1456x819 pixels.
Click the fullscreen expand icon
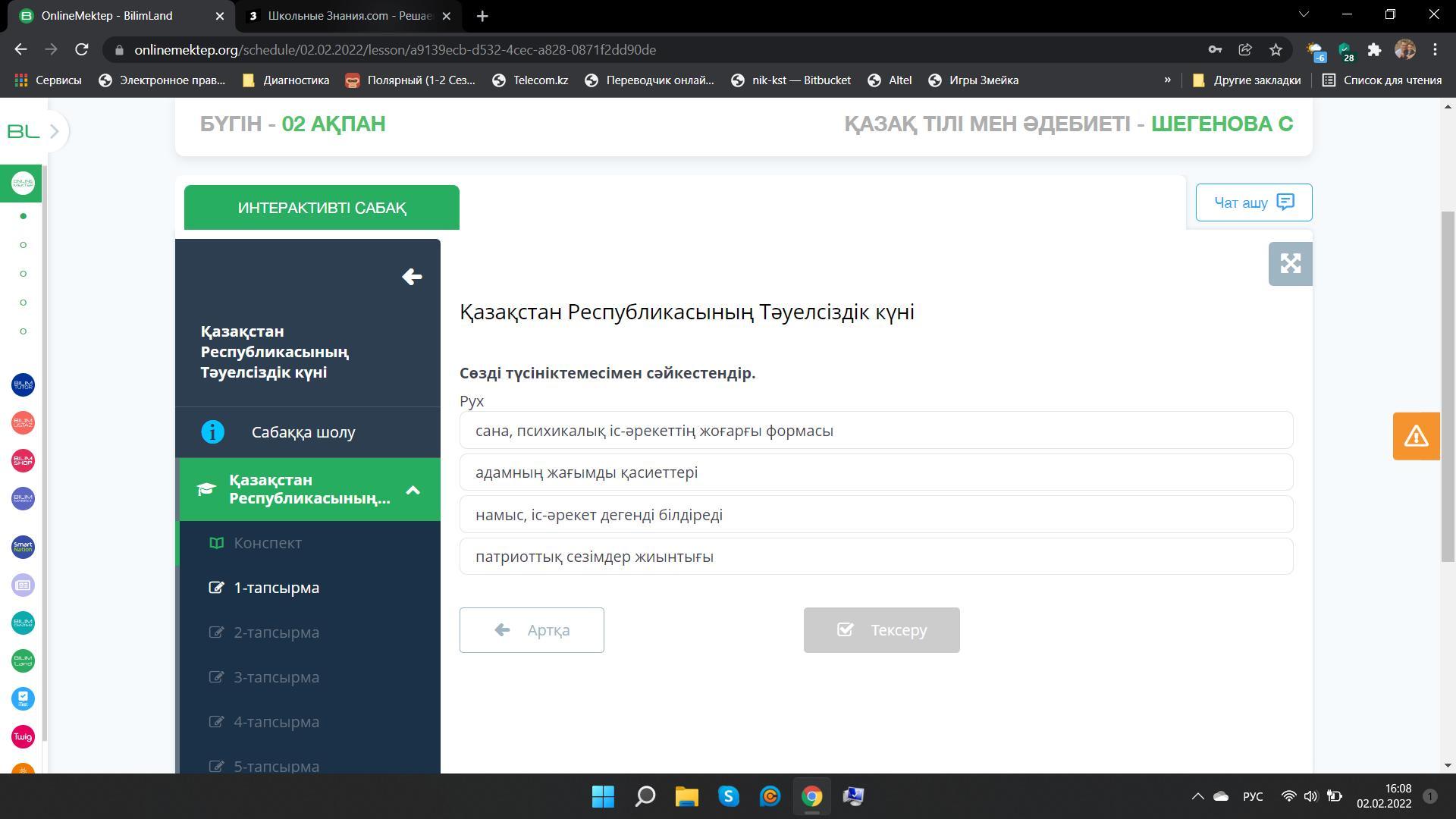[x=1290, y=264]
